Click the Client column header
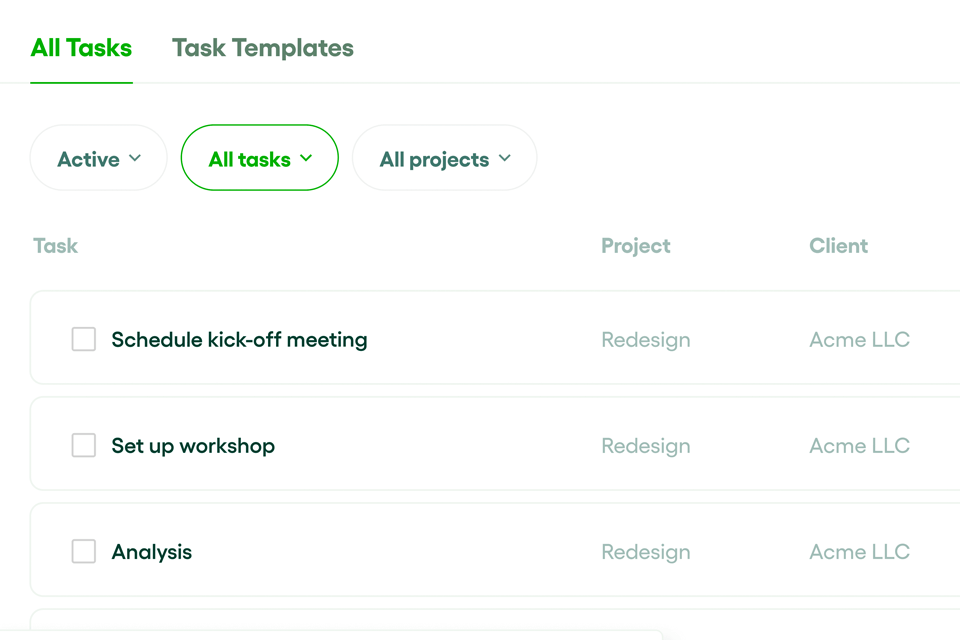This screenshot has width=960, height=640. tap(838, 246)
